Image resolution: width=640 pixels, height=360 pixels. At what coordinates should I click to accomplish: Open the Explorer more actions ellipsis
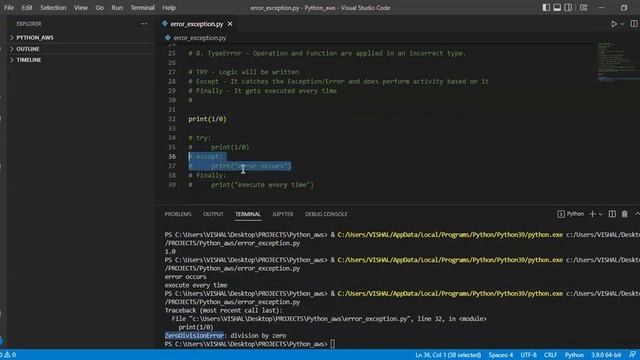coord(144,24)
